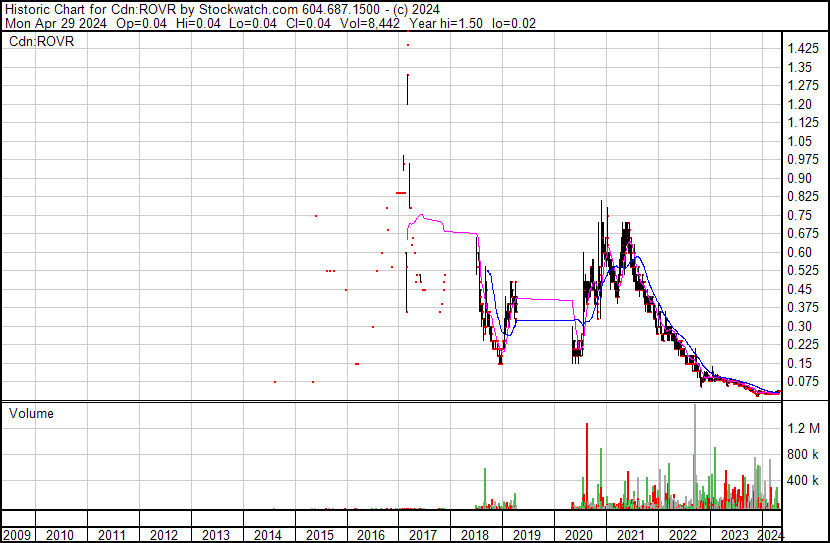Click the 2022 year label

tap(682, 535)
